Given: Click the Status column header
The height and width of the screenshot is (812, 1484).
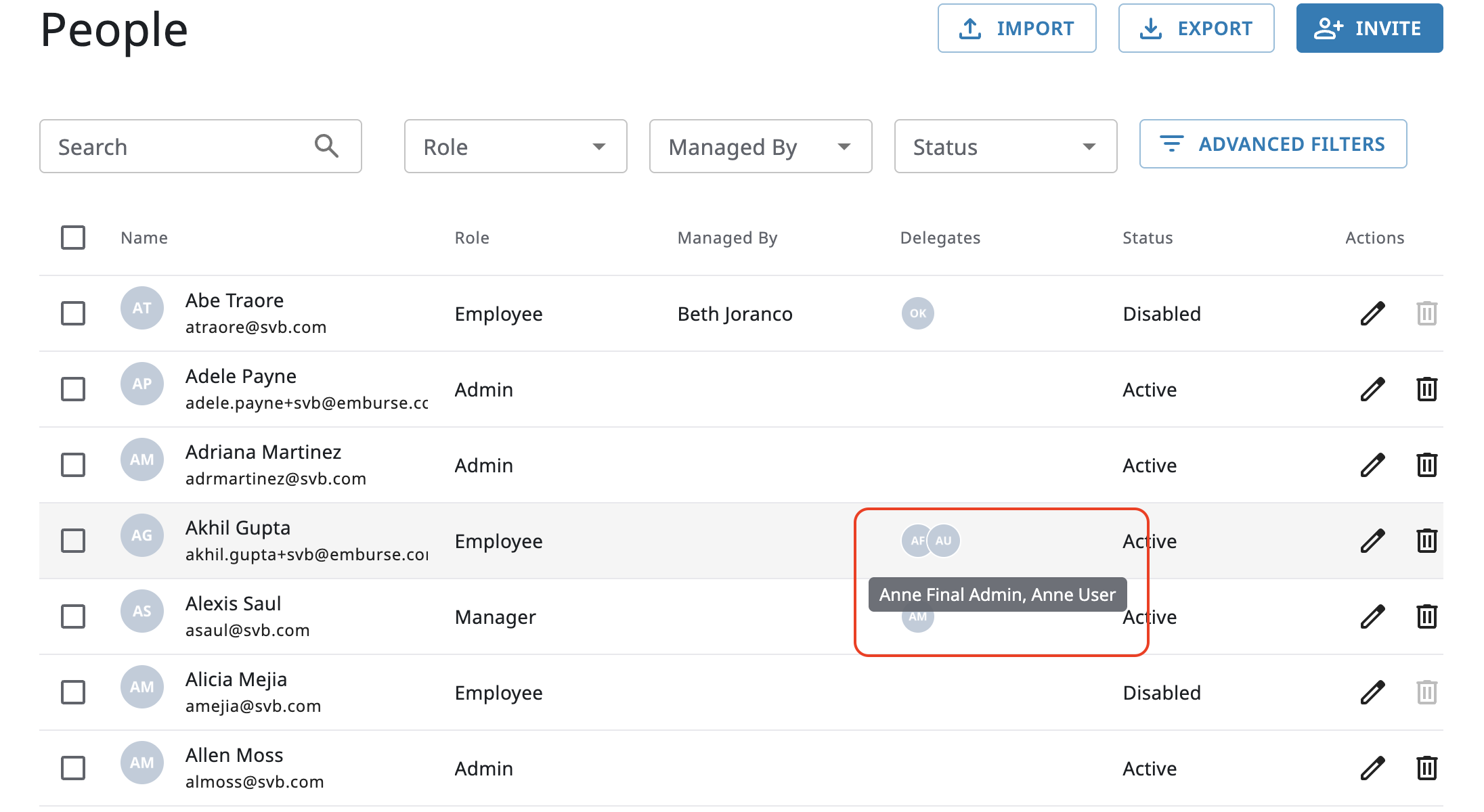Looking at the screenshot, I should [1147, 238].
